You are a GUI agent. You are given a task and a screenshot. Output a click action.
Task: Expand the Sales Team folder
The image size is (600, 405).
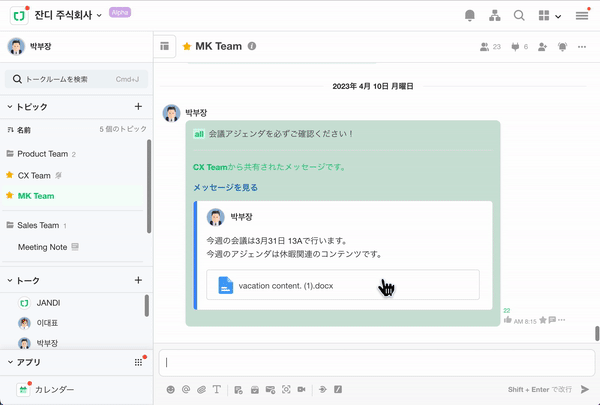36,225
